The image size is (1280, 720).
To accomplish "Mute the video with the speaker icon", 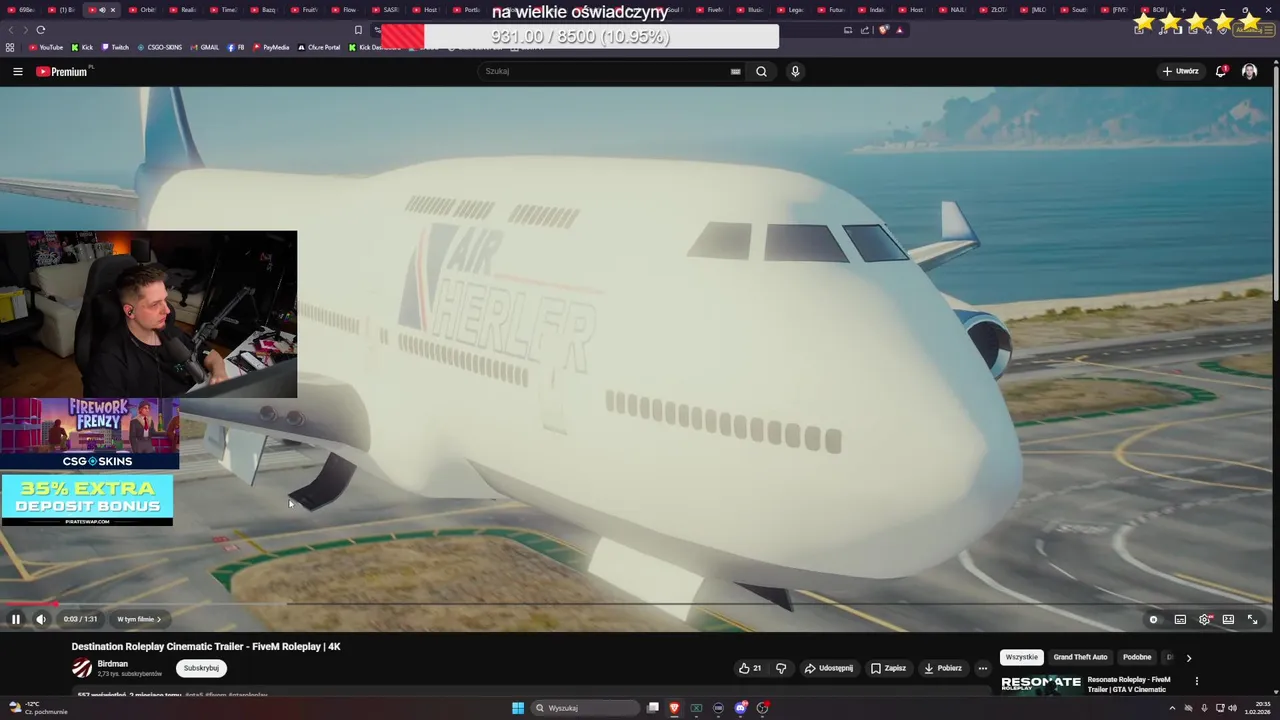I will (x=41, y=619).
